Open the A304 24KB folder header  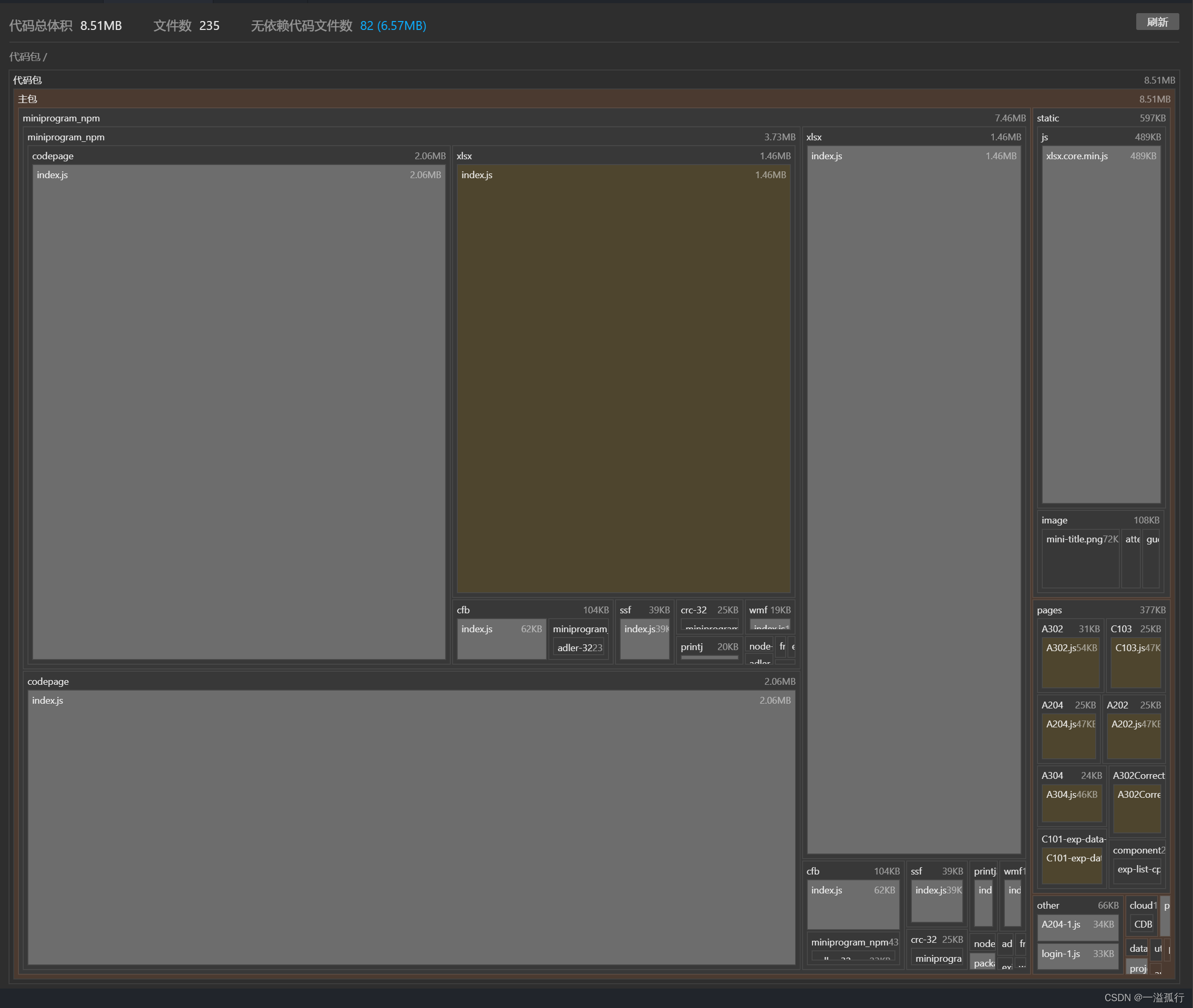tap(1071, 775)
